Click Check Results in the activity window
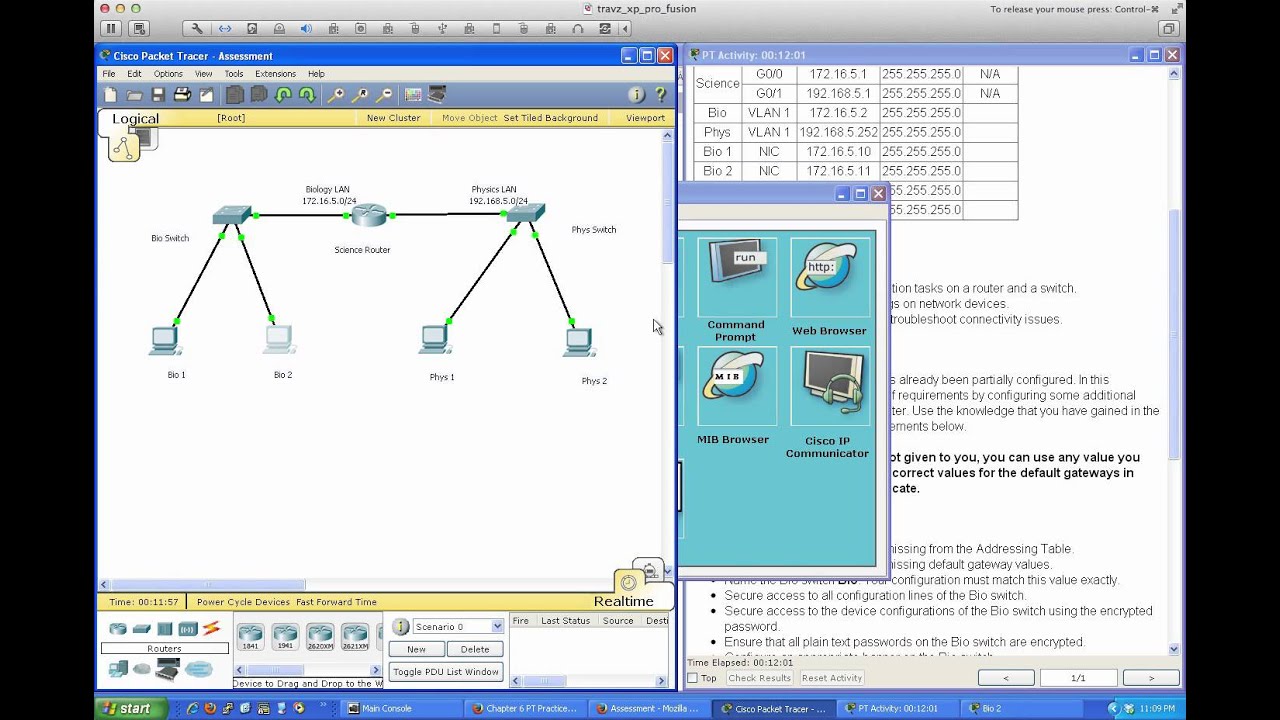The height and width of the screenshot is (720, 1280). coord(759,678)
